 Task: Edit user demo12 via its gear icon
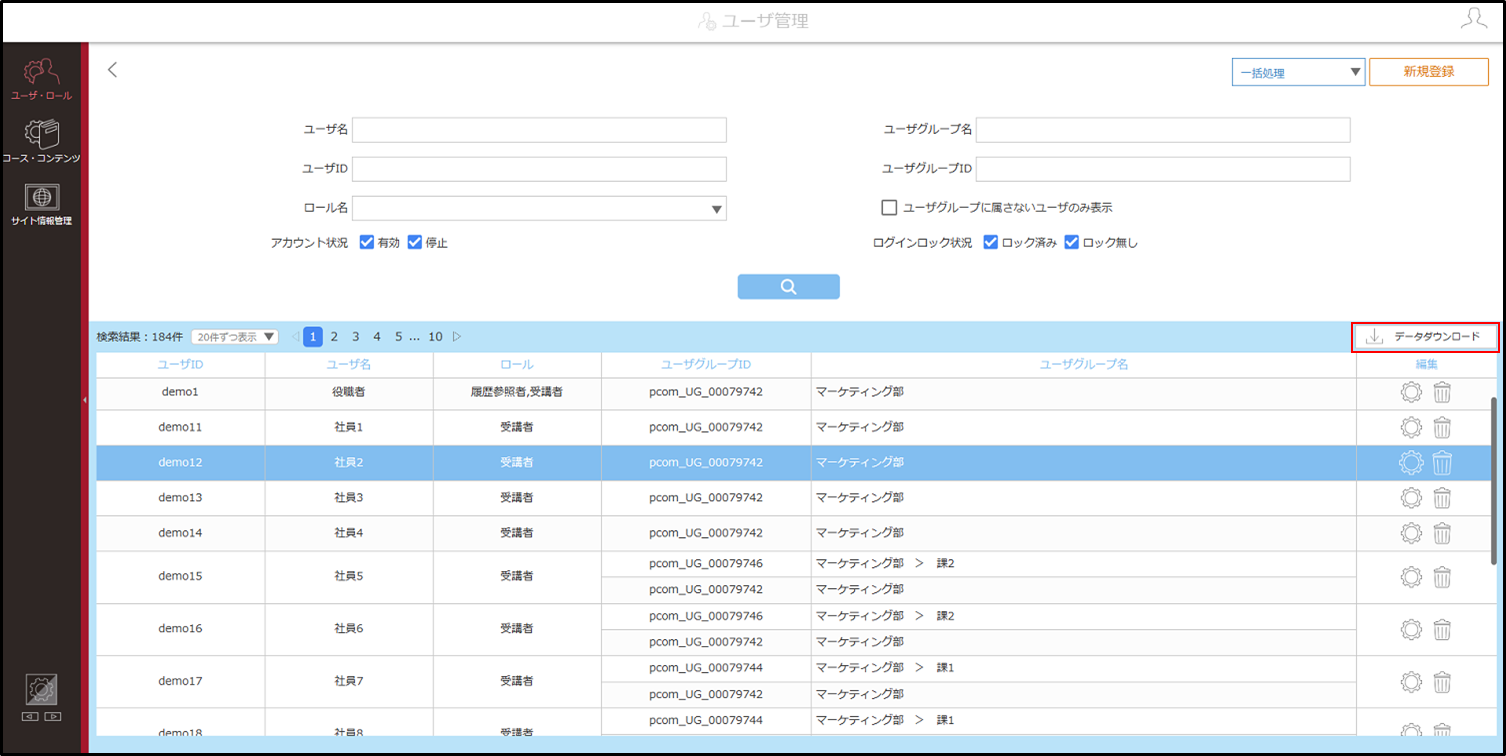(x=1411, y=463)
